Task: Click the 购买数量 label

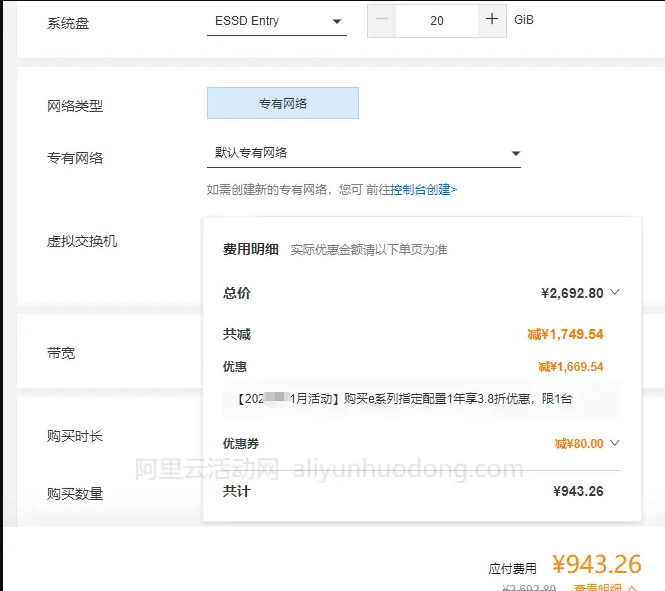Action: point(75,494)
